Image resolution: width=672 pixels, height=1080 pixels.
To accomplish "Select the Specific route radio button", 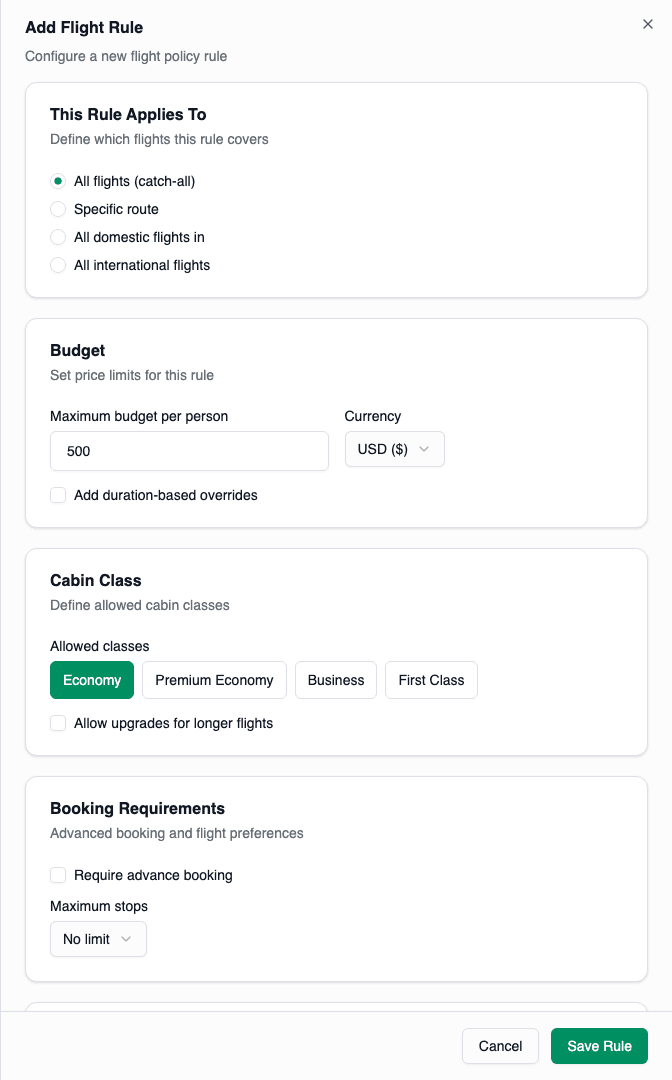I will click(x=58, y=209).
